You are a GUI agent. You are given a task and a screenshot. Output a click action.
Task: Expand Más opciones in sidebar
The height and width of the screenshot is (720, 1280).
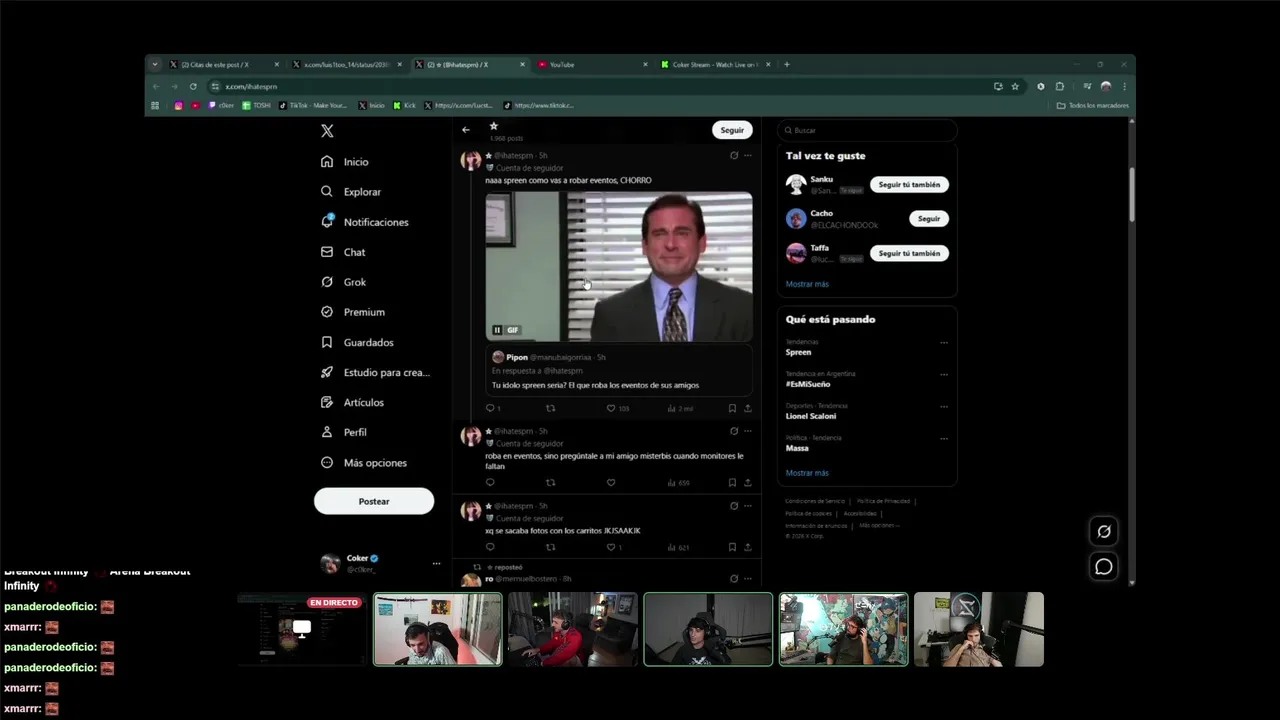364,463
